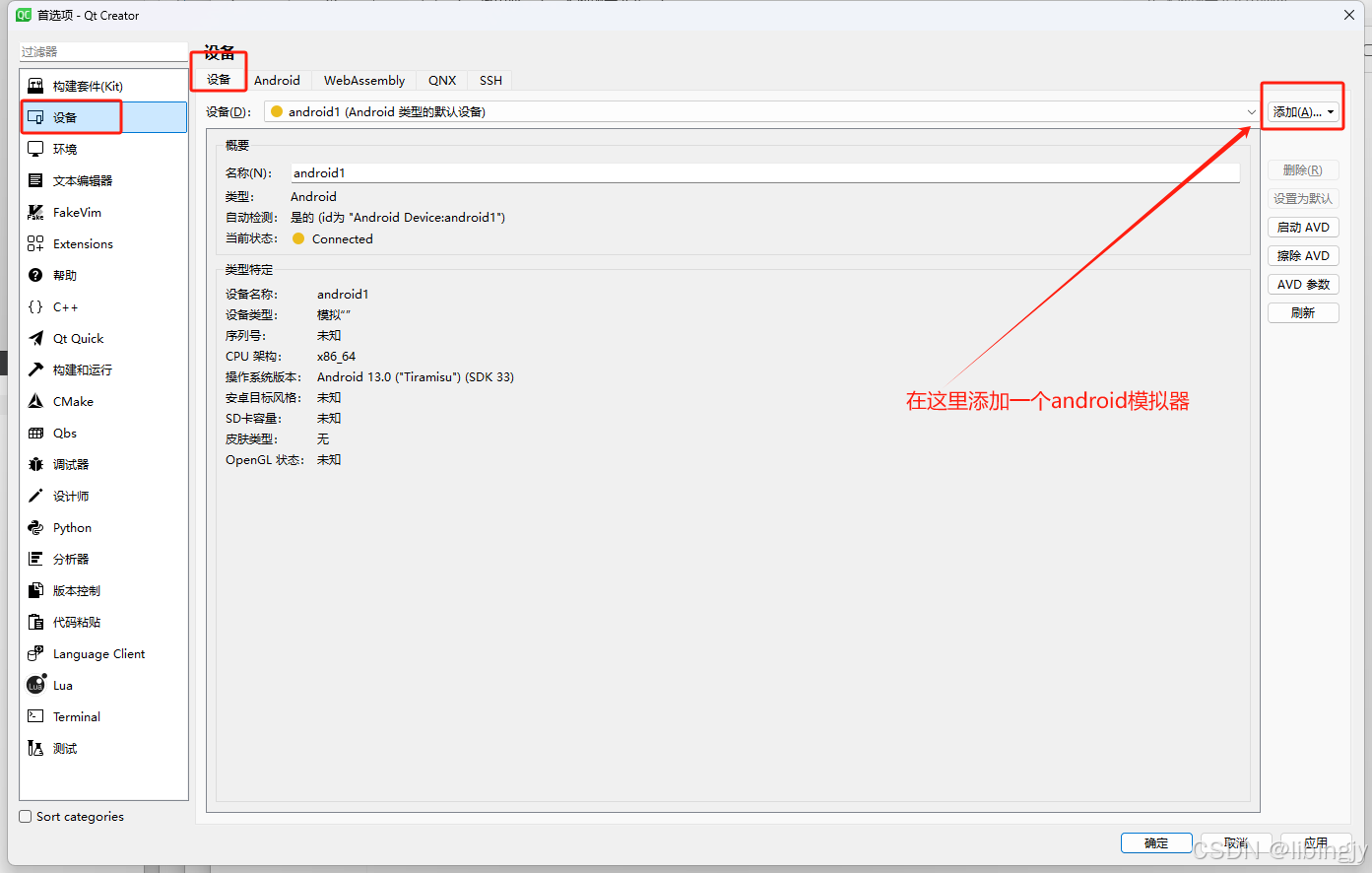This screenshot has height=873, width=1372.
Task: Switch to the QNX tab
Action: [x=442, y=80]
